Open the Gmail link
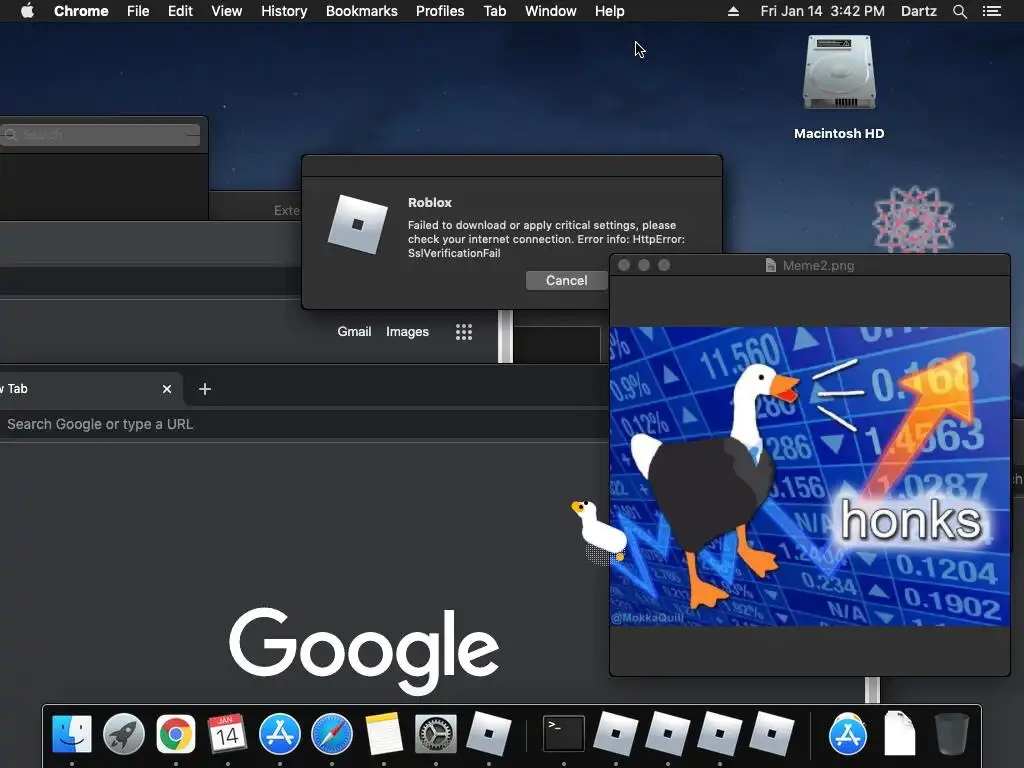 pyautogui.click(x=354, y=332)
